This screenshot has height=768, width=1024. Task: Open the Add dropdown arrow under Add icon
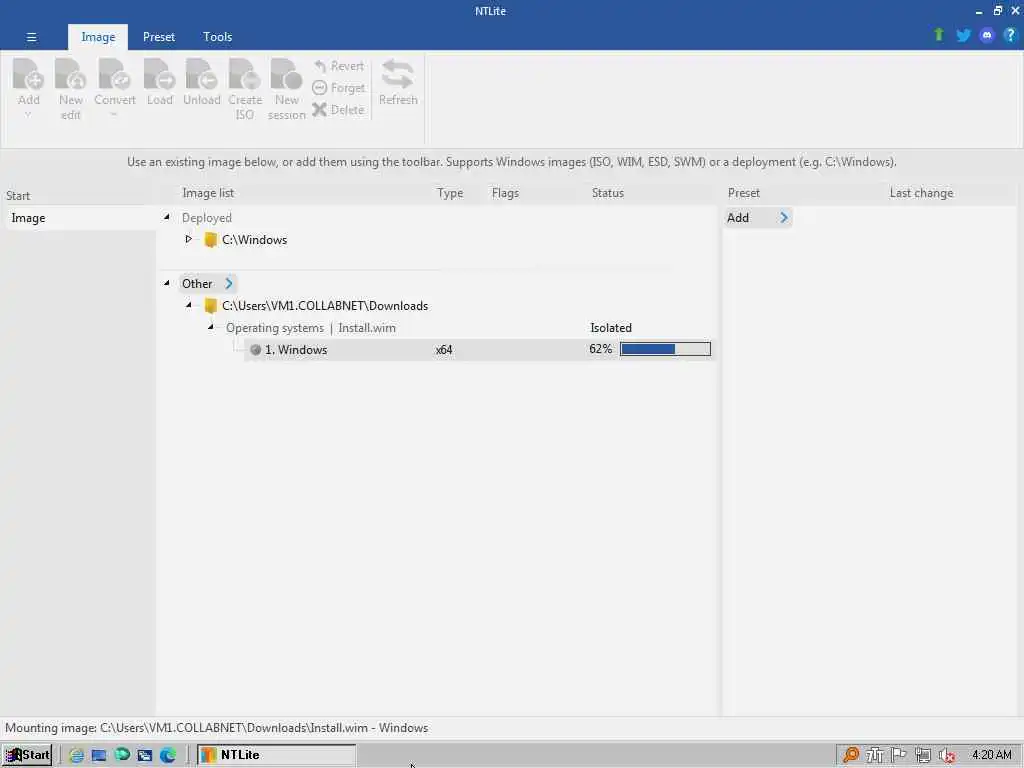pyautogui.click(x=28, y=116)
